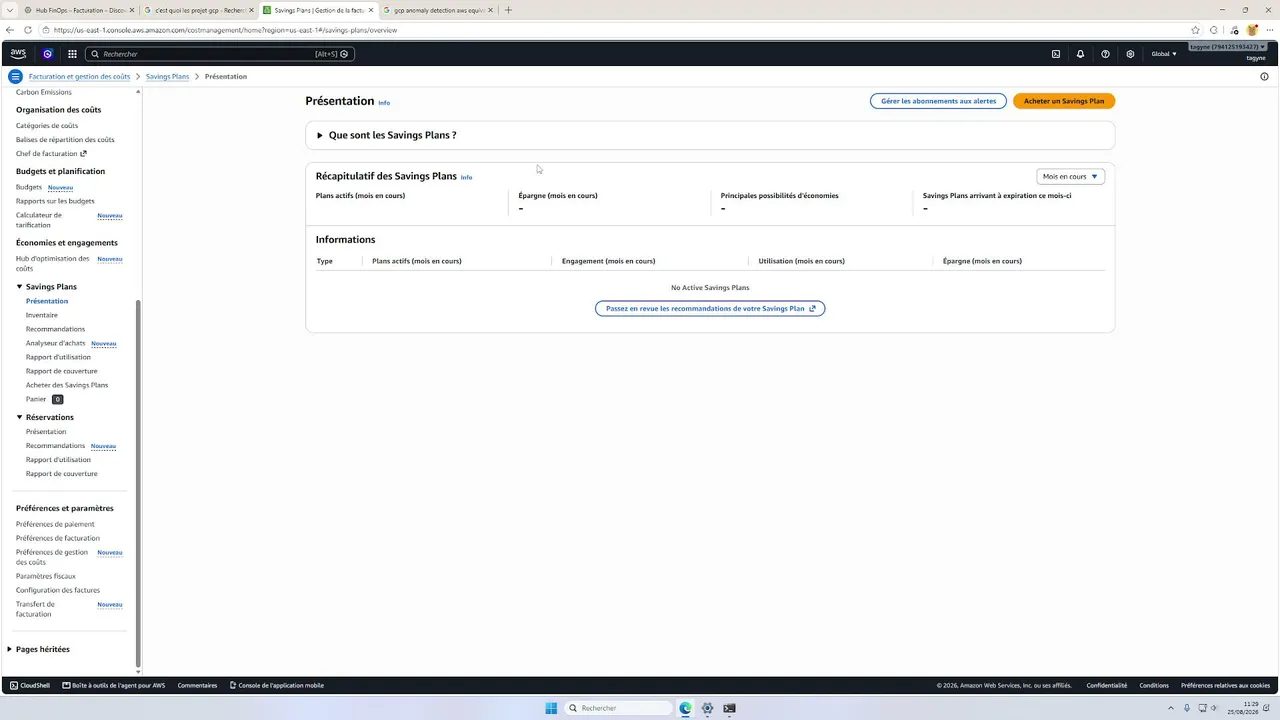The height and width of the screenshot is (720, 1280).
Task: Open Edge from the taskbar
Action: [x=685, y=708]
